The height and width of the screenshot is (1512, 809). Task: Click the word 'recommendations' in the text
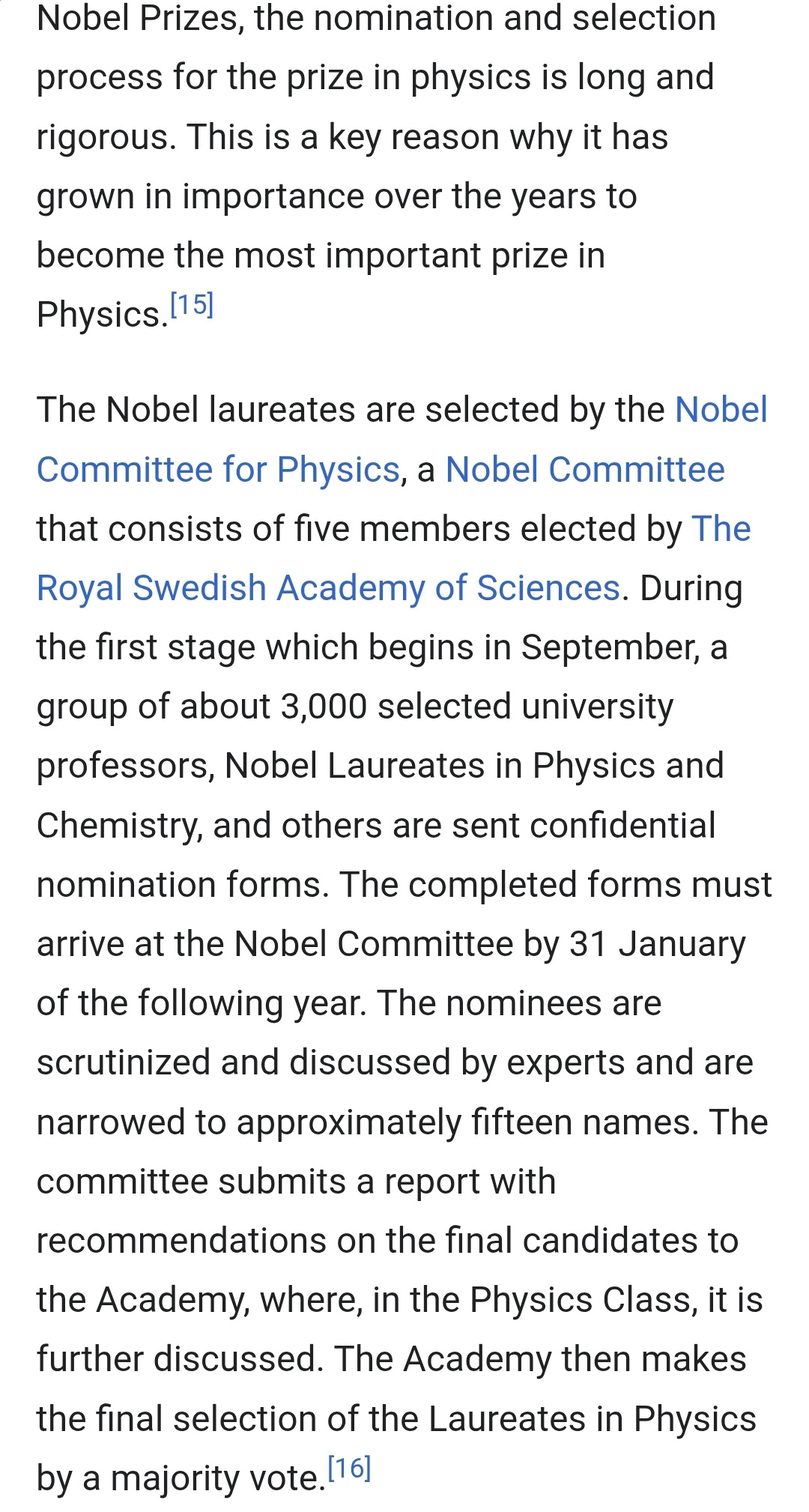[x=181, y=1241]
